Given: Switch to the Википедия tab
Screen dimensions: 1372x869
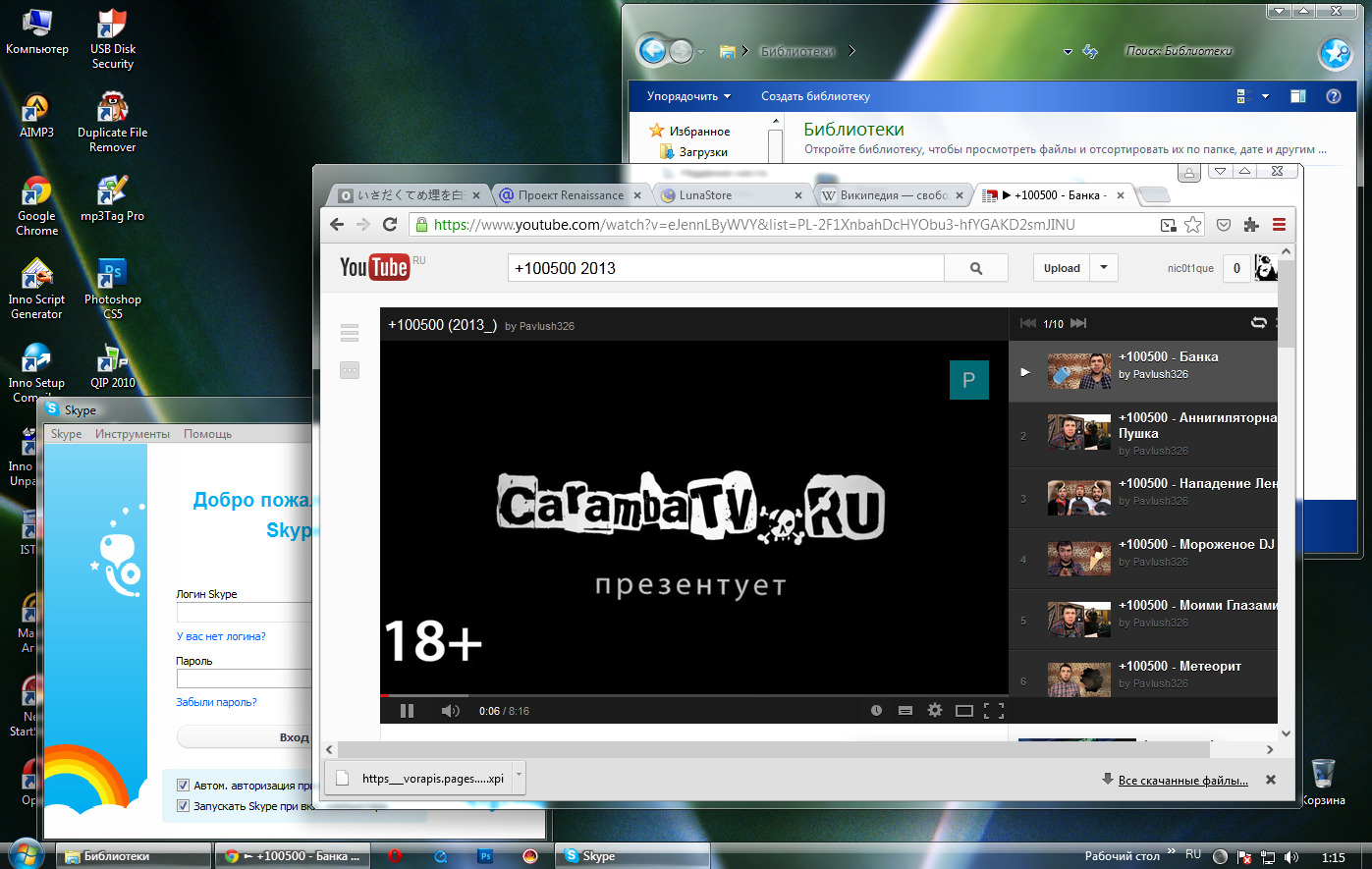Looking at the screenshot, I should coord(893,195).
